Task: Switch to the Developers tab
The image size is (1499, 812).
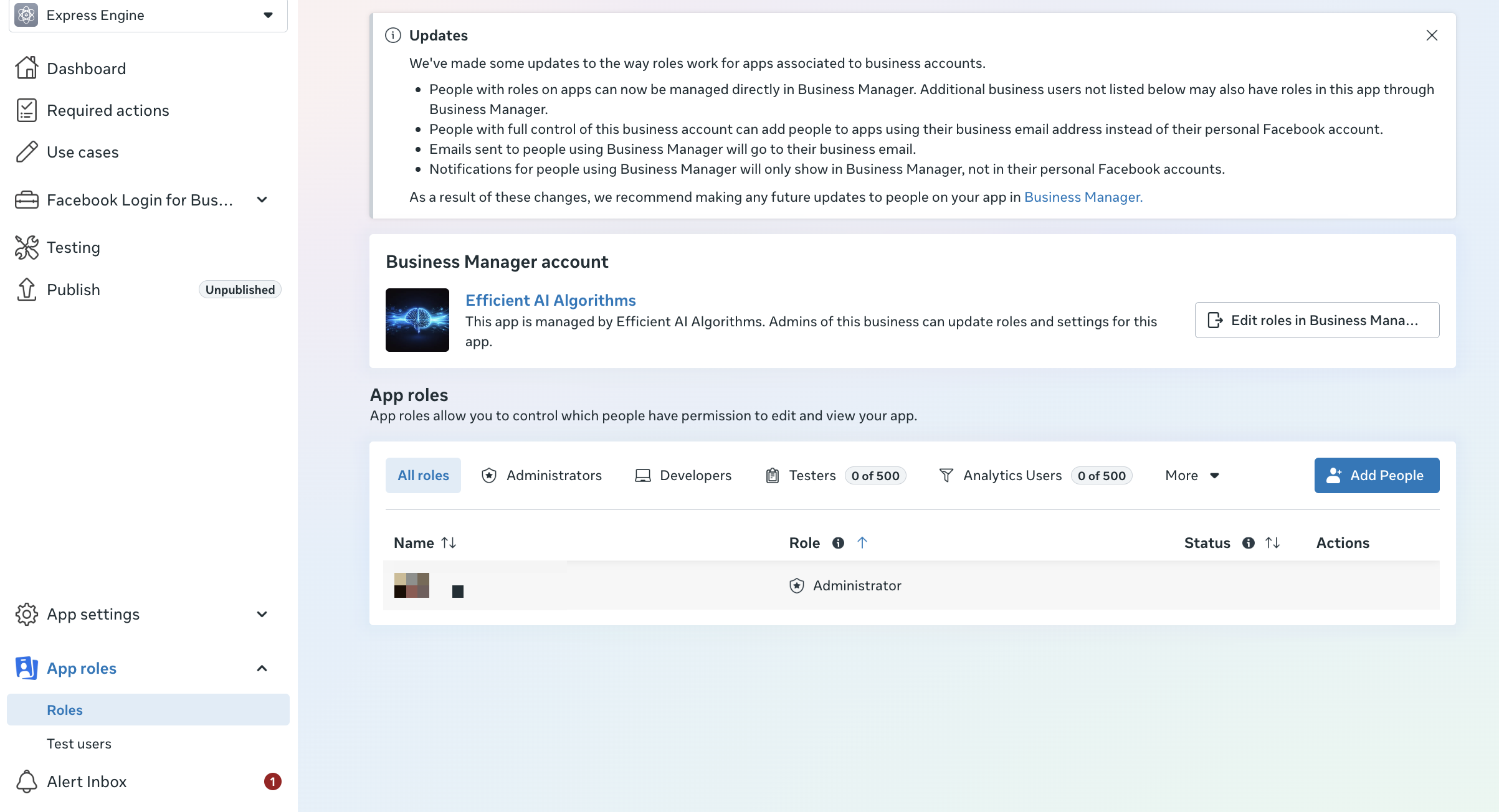Action: tap(683, 475)
